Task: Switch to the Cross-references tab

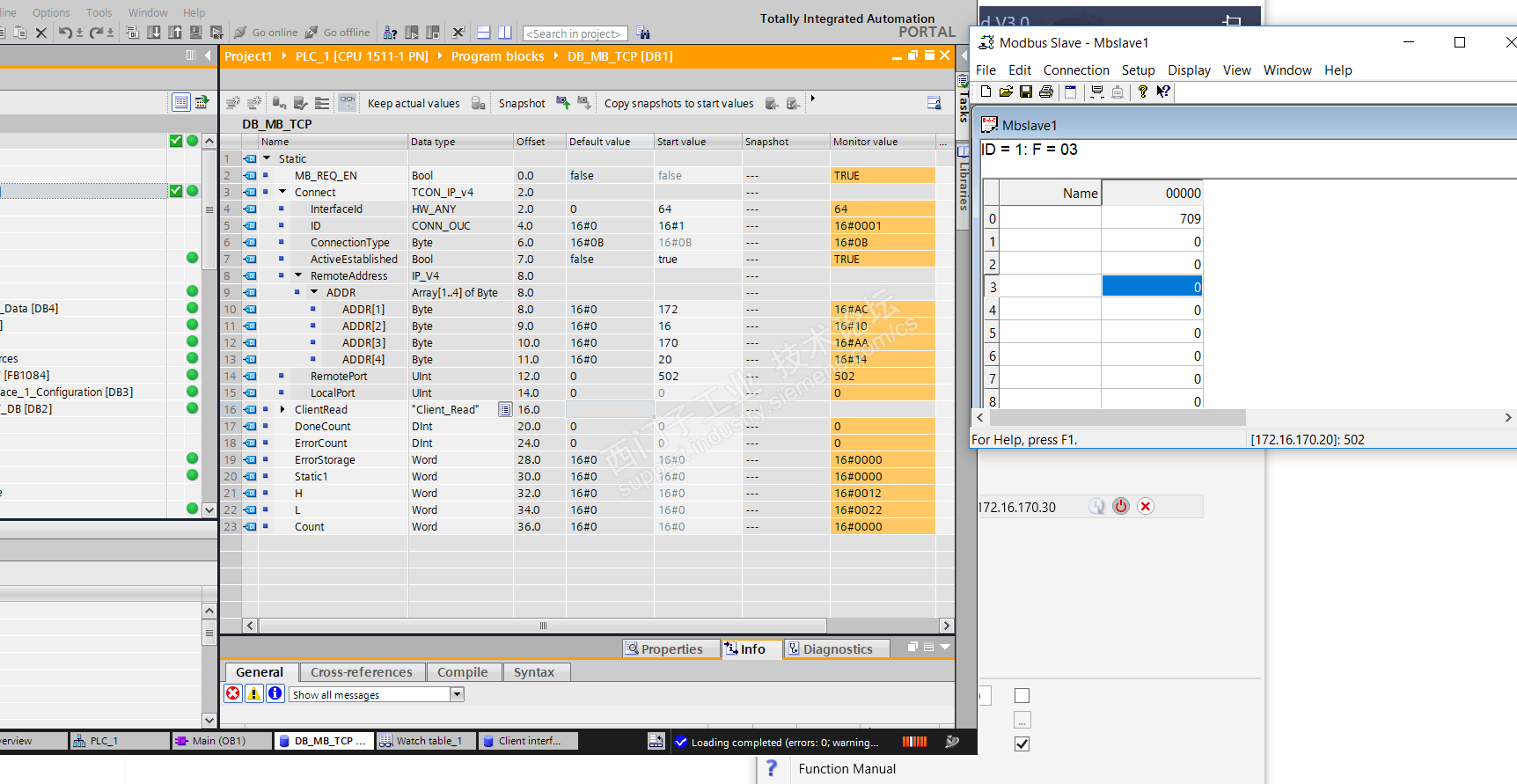Action: pos(362,672)
